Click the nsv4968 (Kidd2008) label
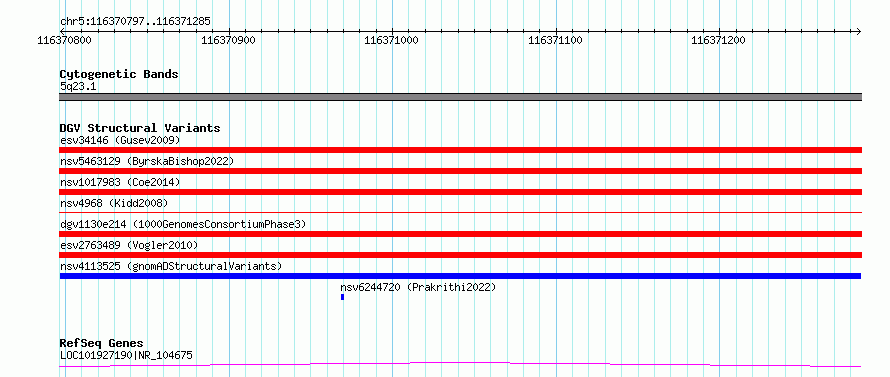Image resolution: width=890 pixels, height=377 pixels. pyautogui.click(x=114, y=203)
